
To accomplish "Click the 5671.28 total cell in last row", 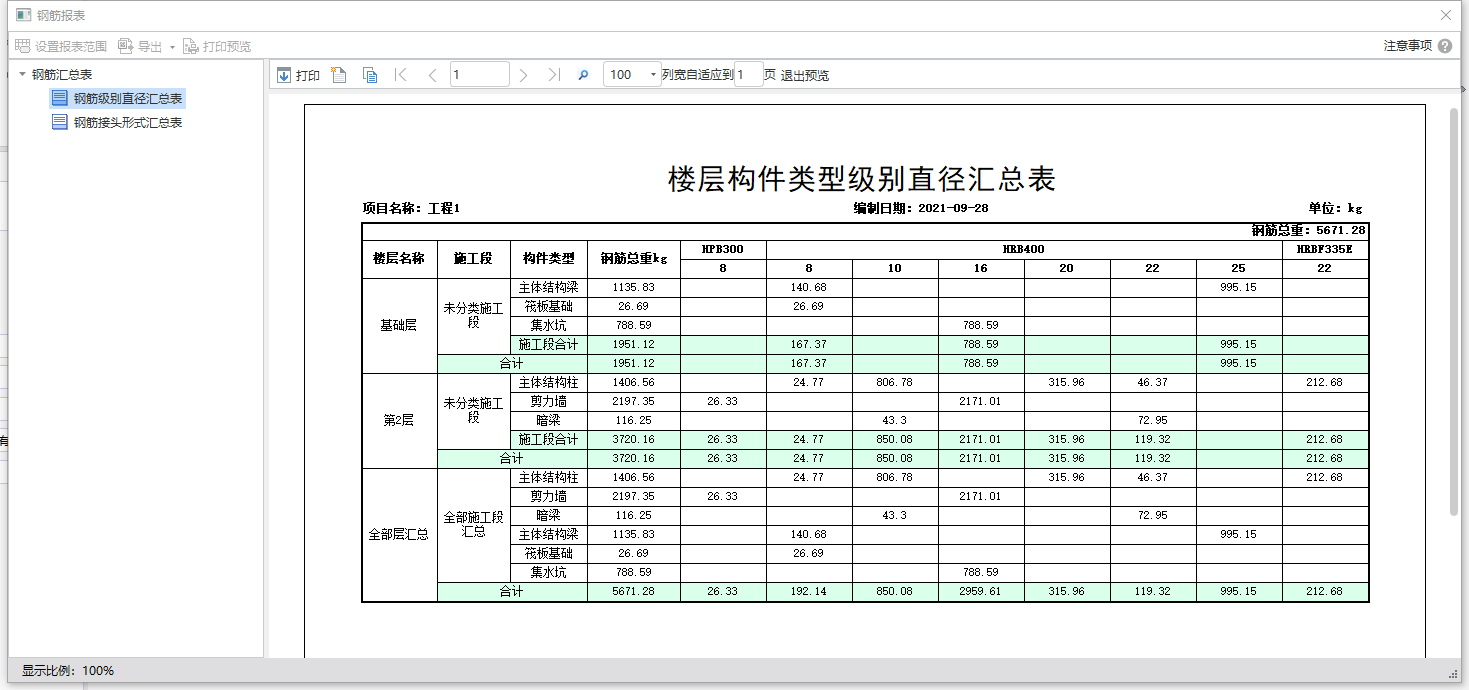I will point(634,591).
